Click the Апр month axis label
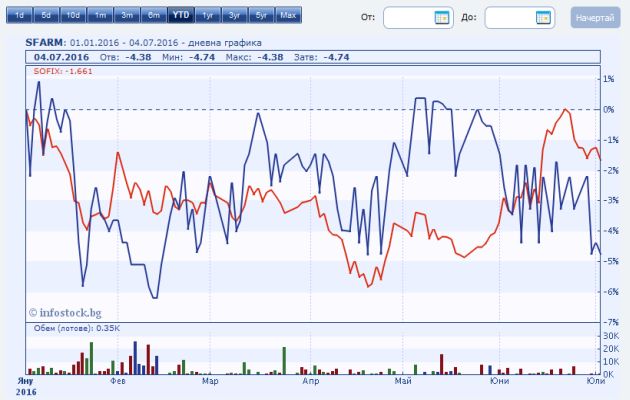Screen dimensions: 630x400 (311, 380)
